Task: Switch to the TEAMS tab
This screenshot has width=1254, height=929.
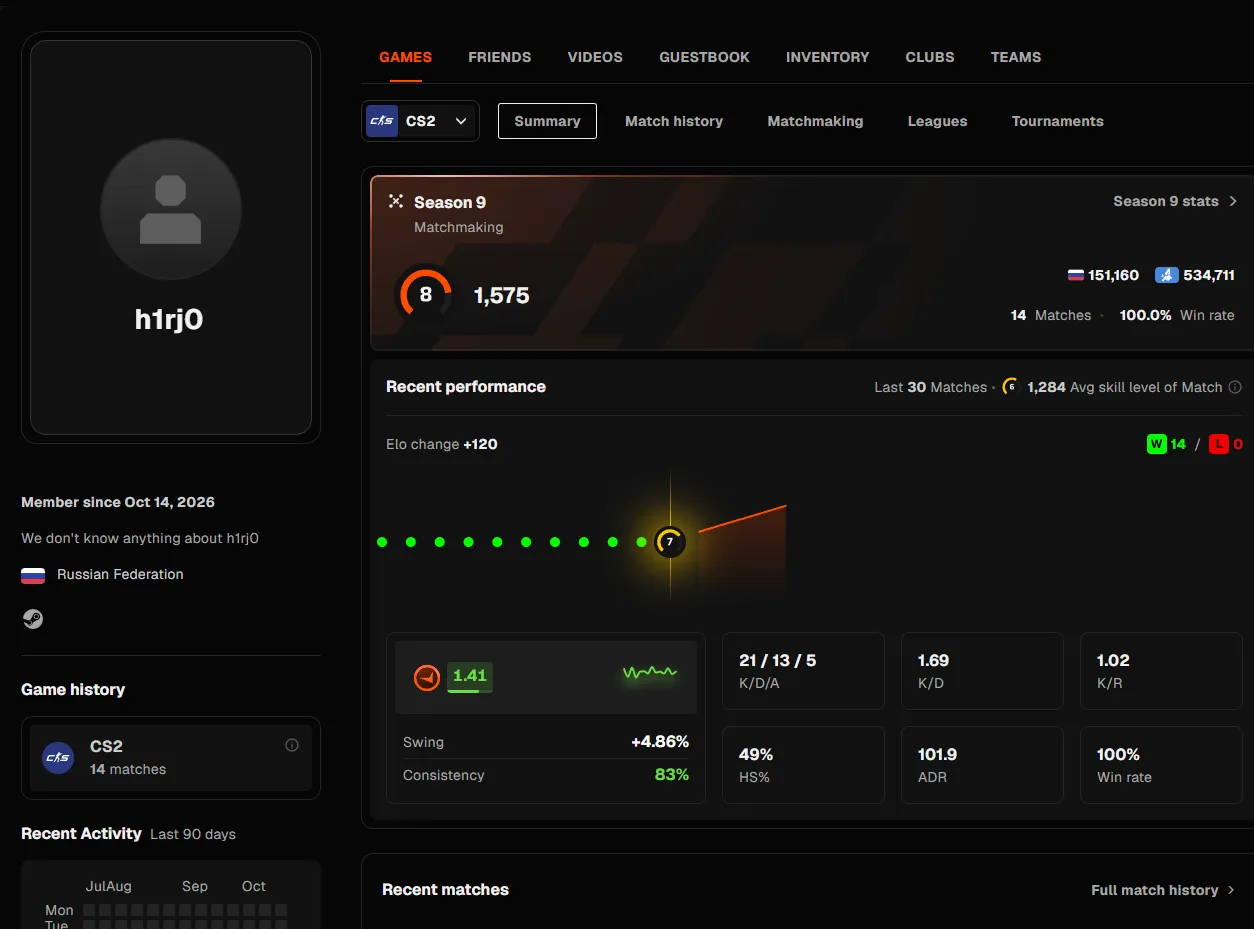Action: [x=1016, y=57]
